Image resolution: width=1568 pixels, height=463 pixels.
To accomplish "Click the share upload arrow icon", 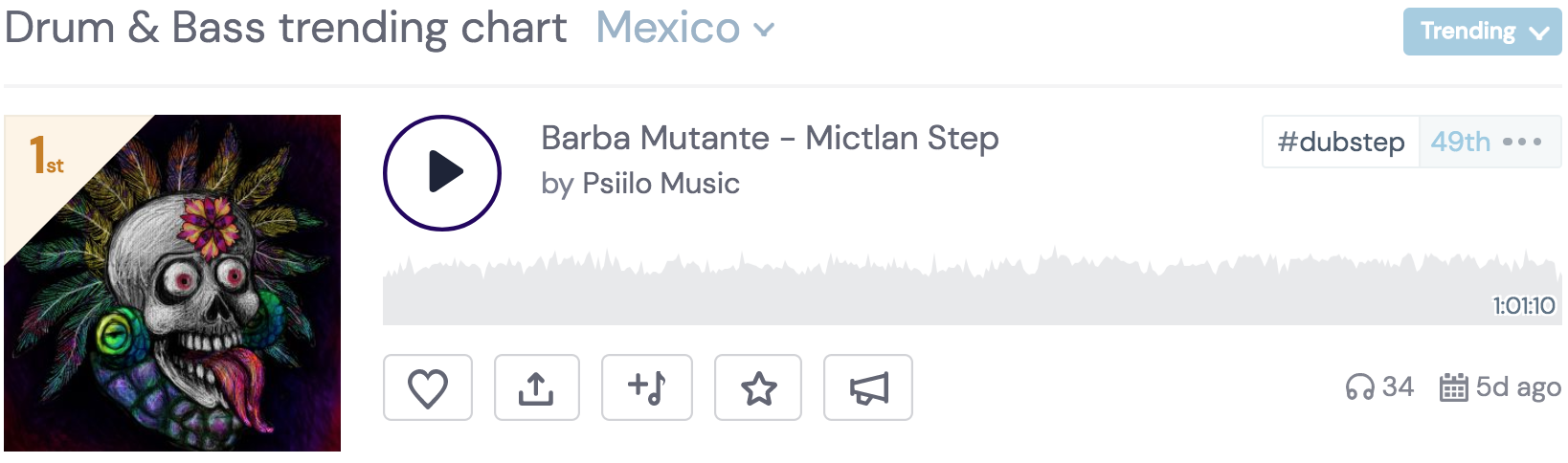I will click(x=536, y=387).
